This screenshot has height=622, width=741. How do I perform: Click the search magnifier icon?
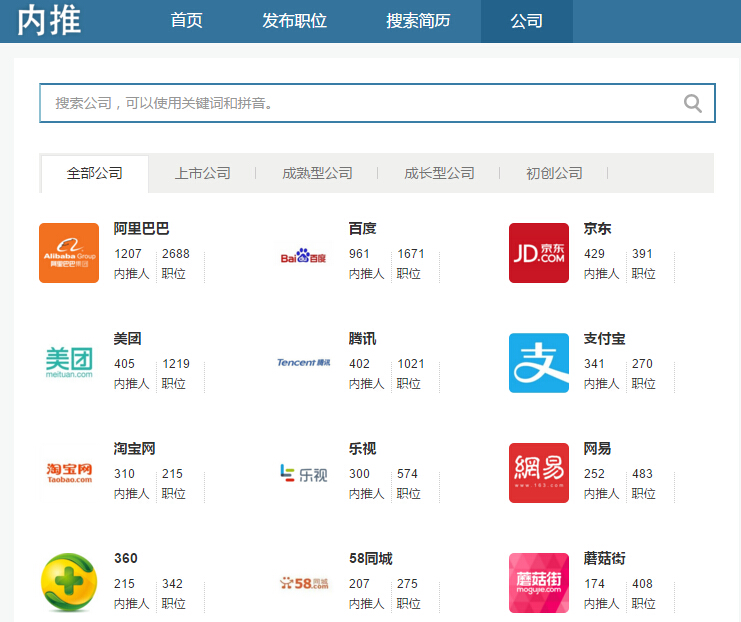[x=693, y=103]
